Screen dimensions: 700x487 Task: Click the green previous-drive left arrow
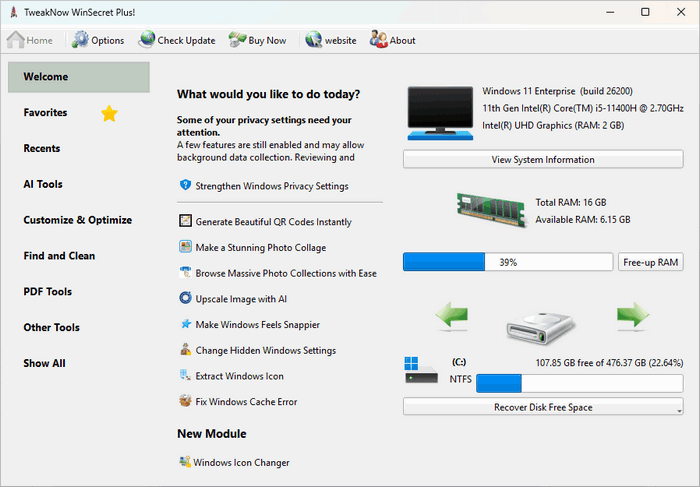pos(452,316)
